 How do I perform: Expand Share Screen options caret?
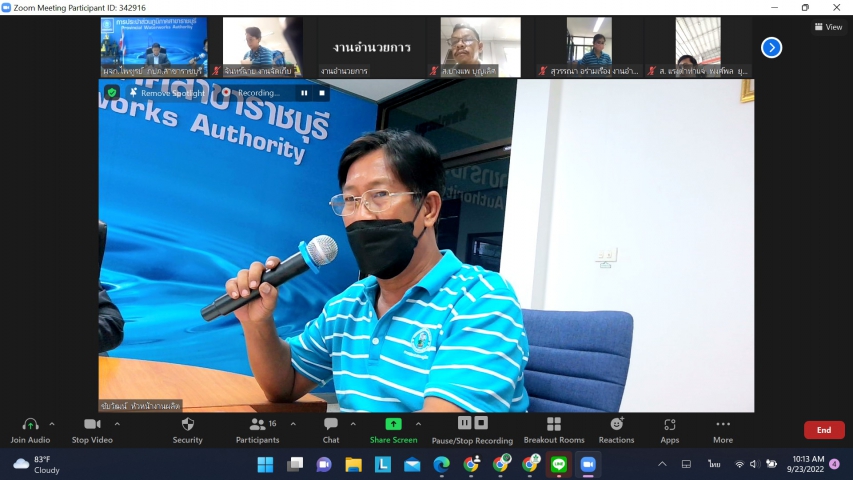tap(418, 424)
